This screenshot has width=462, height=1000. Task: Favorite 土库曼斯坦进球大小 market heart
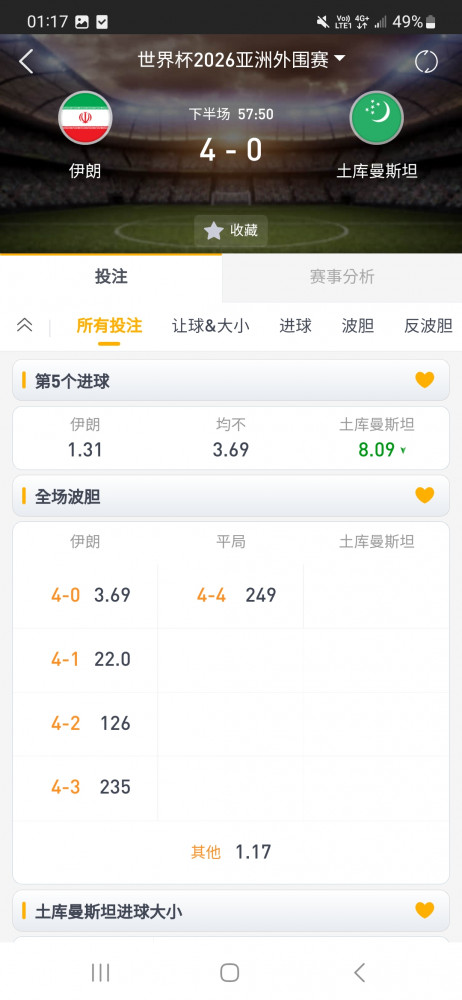coord(424,910)
